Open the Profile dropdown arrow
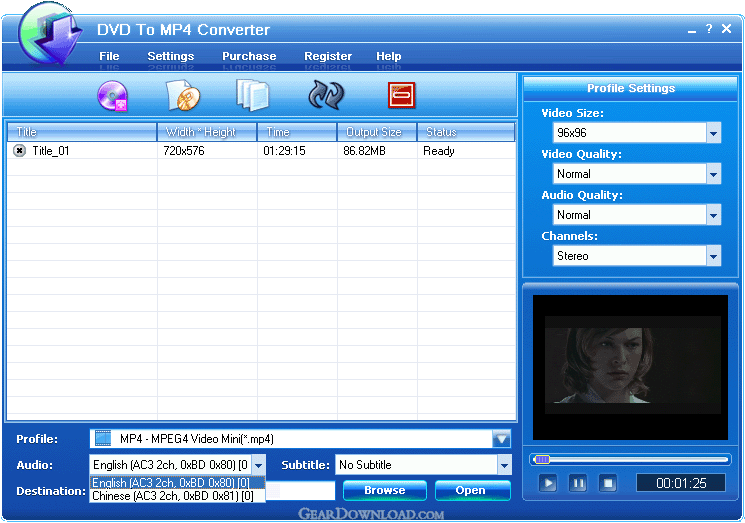The height and width of the screenshot is (523, 745). [x=501, y=439]
